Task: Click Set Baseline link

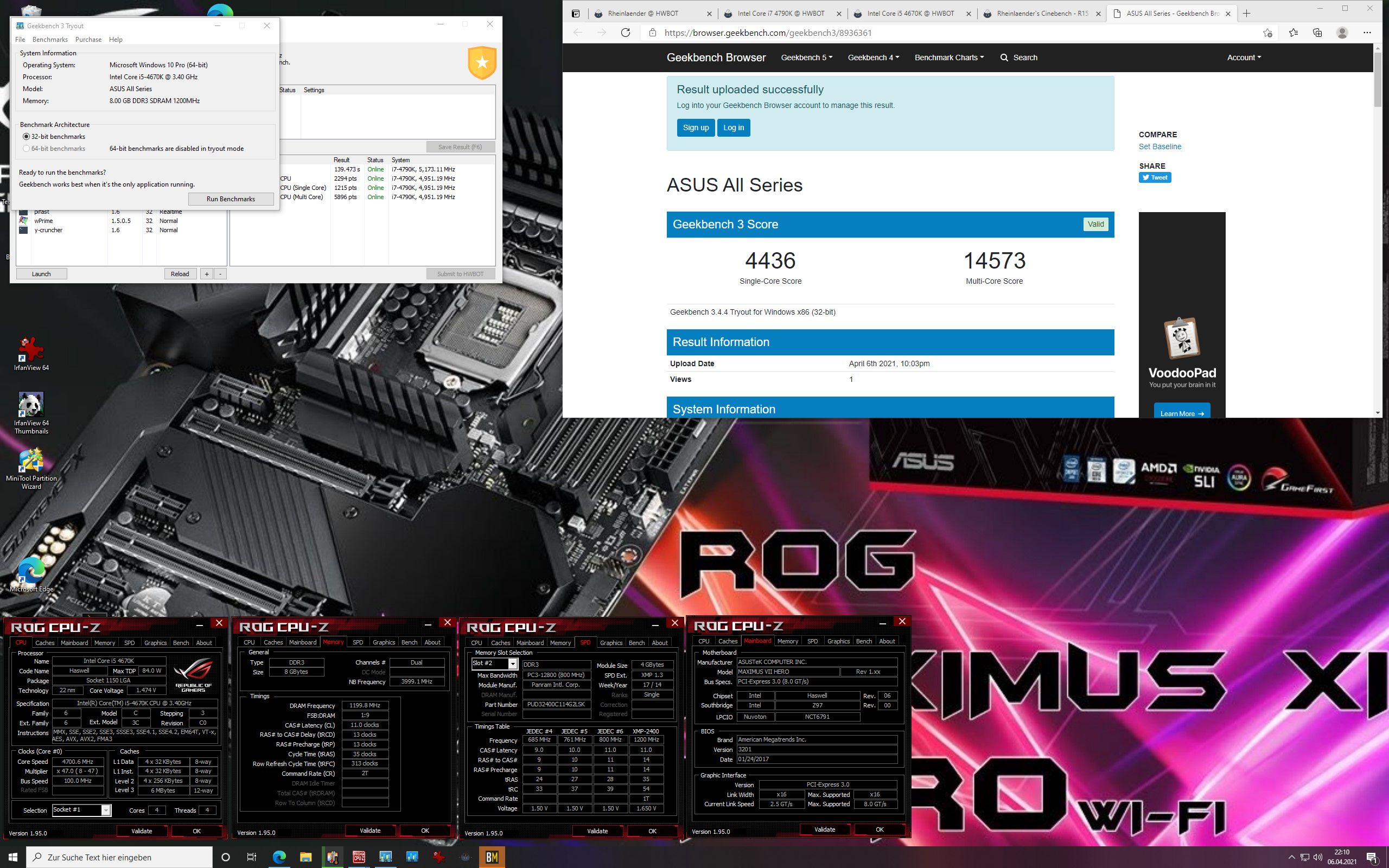Action: pyautogui.click(x=1160, y=146)
